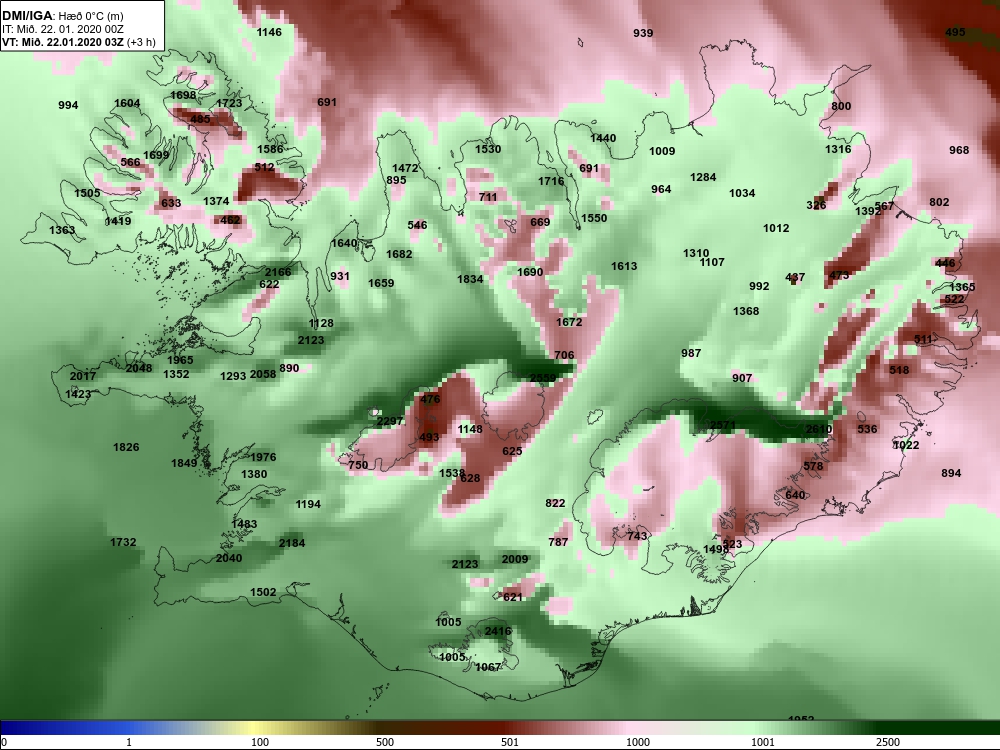Click the map value '1502'

pos(263,592)
